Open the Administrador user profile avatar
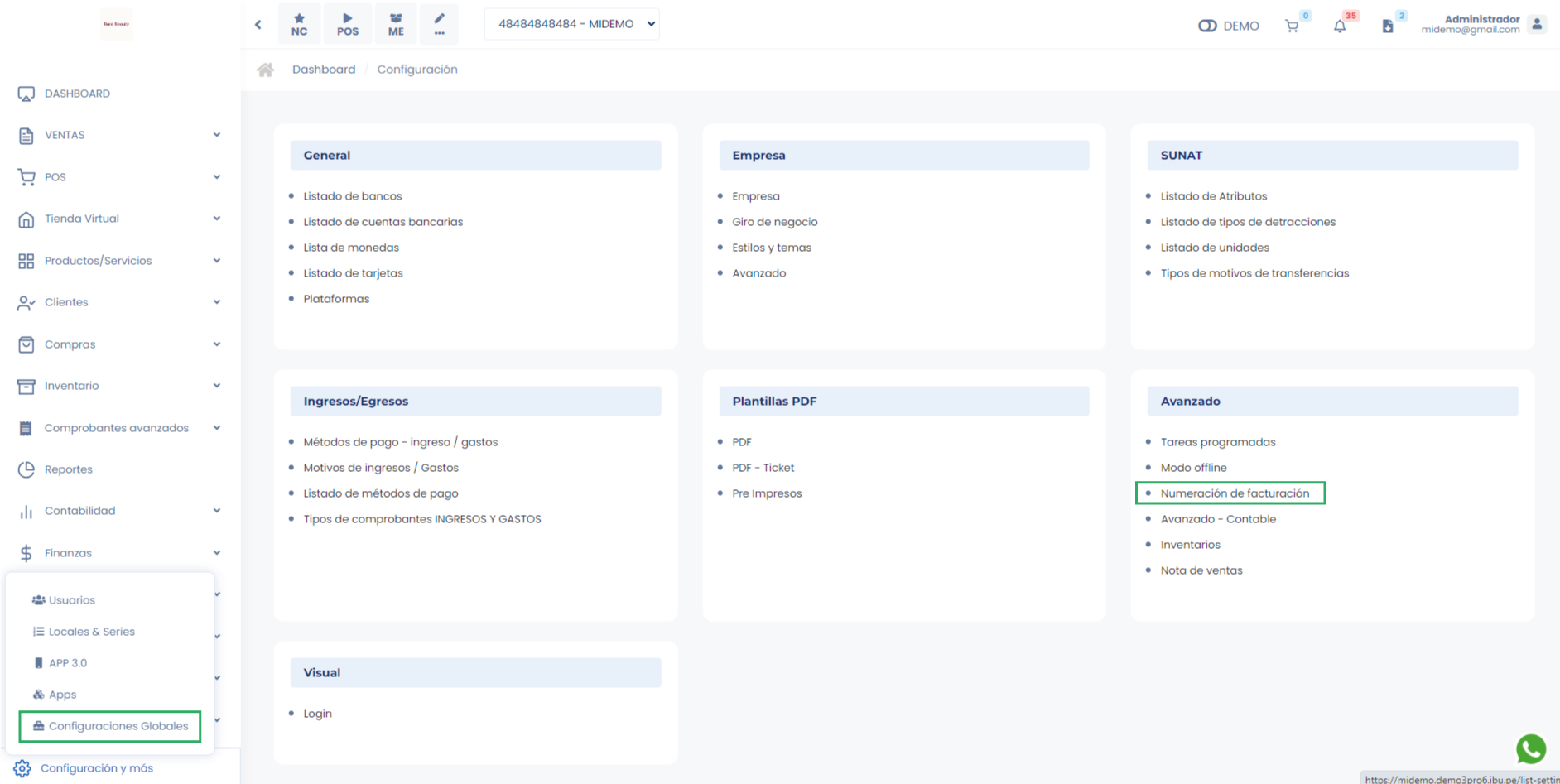This screenshot has height=784, width=1560. pos(1537,24)
